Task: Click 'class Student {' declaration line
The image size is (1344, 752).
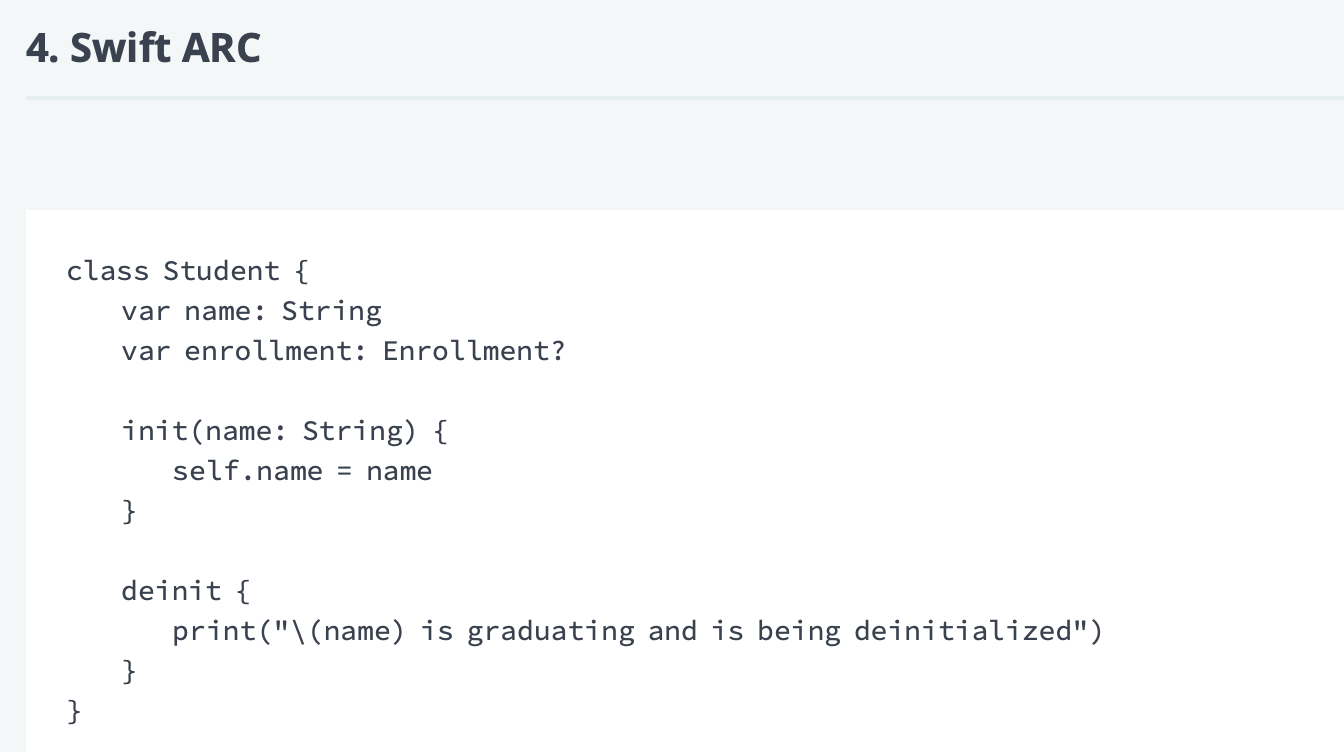Action: tap(187, 271)
